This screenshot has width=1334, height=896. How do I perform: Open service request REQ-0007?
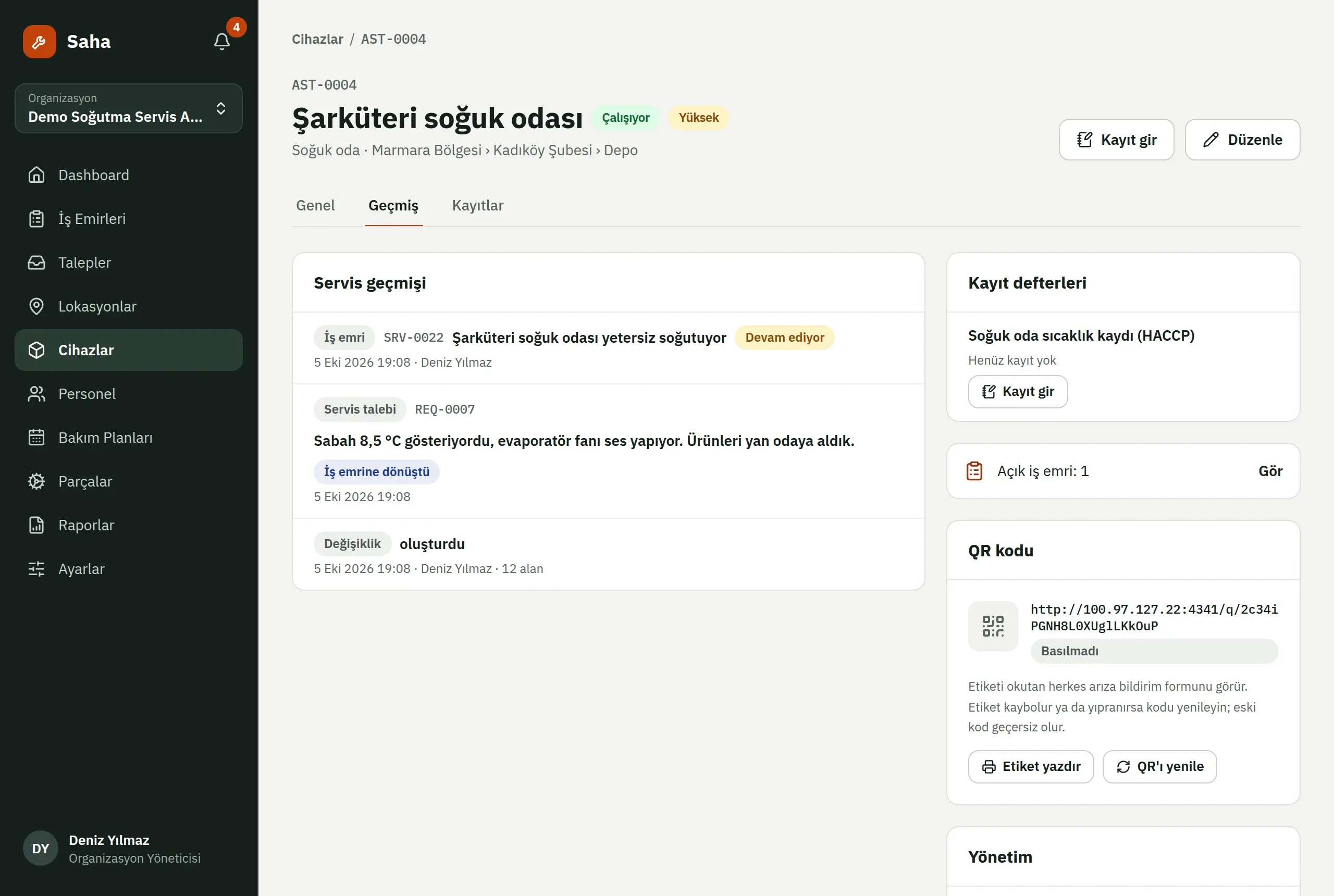pyautogui.click(x=609, y=452)
